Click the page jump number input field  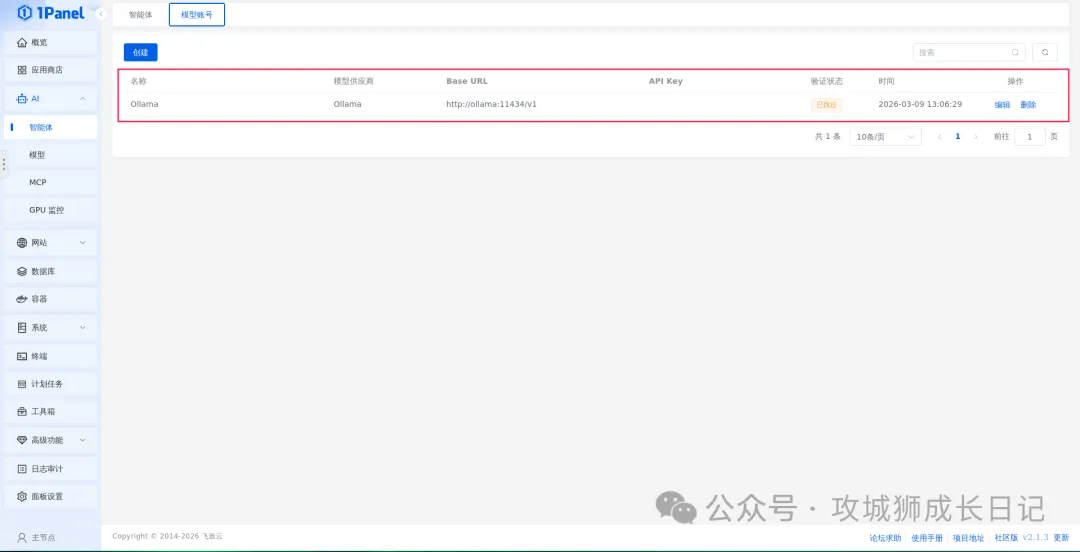[1029, 137]
